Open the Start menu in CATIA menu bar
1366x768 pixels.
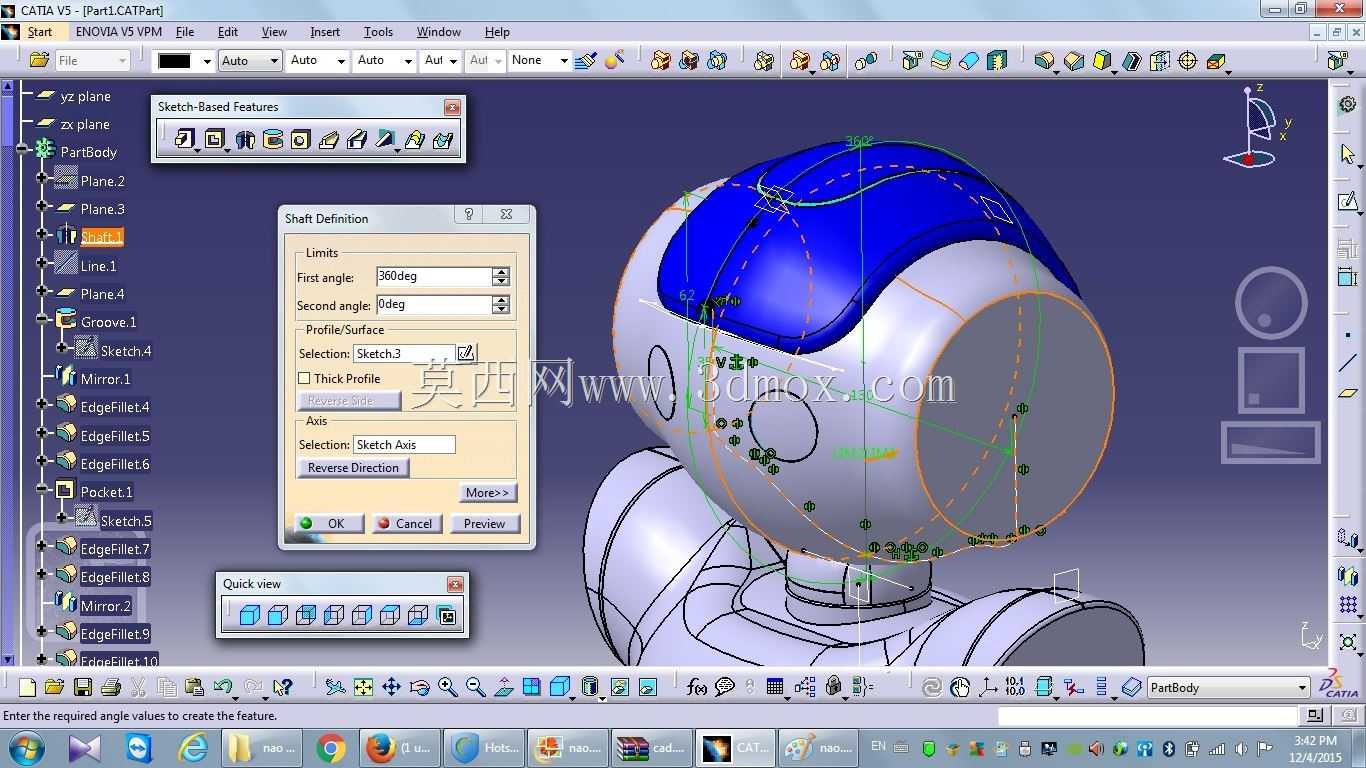click(x=40, y=32)
